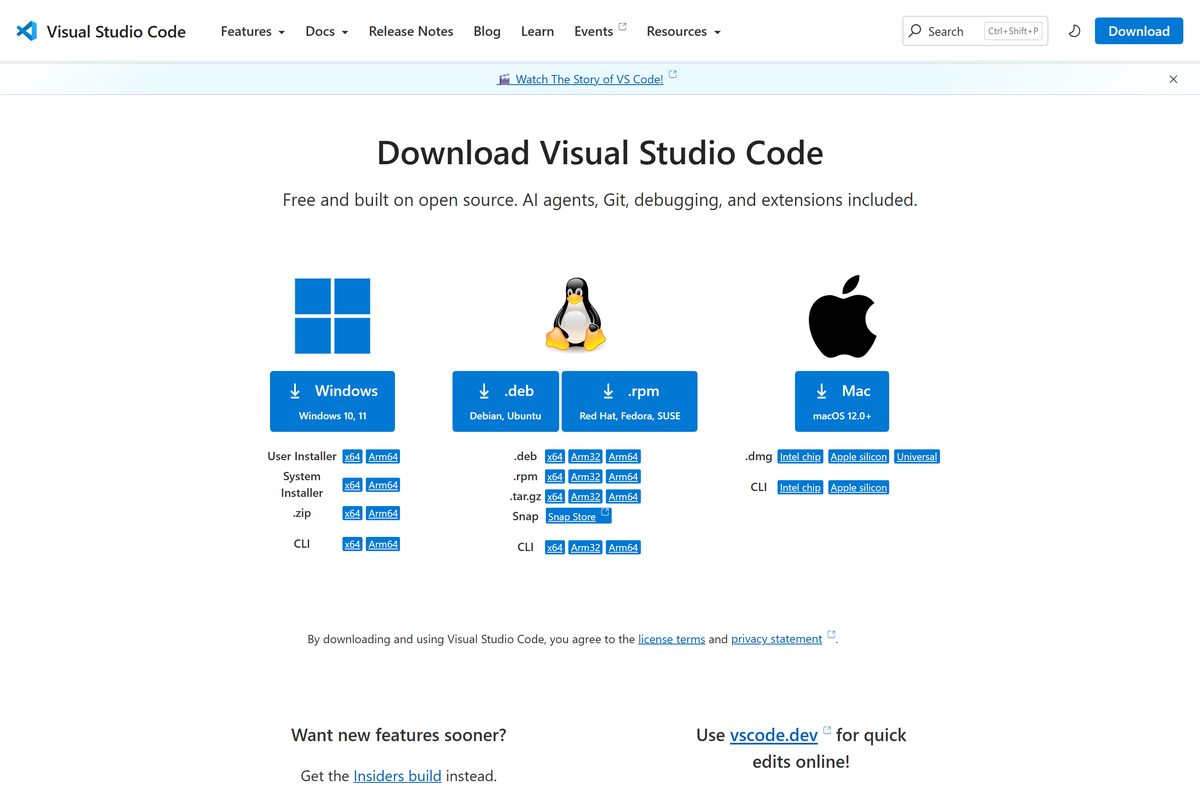Click the Download Visual Studio Code heading
The height and width of the screenshot is (792, 1200).
(x=600, y=153)
